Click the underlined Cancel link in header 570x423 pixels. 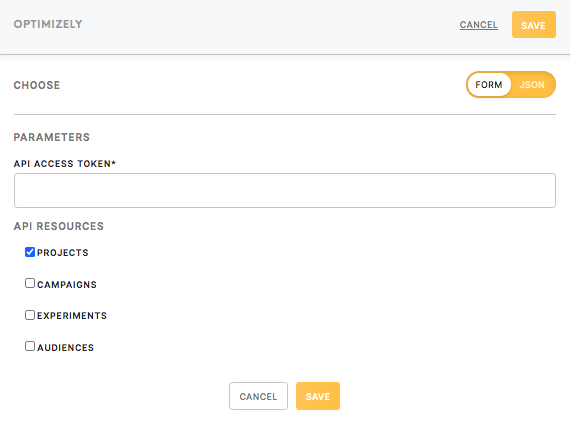pyautogui.click(x=478, y=25)
